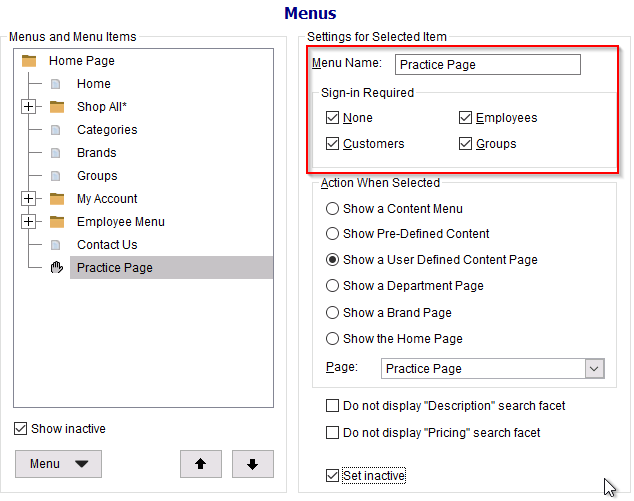
Task: Move menu item down with arrow button
Action: tap(253, 464)
